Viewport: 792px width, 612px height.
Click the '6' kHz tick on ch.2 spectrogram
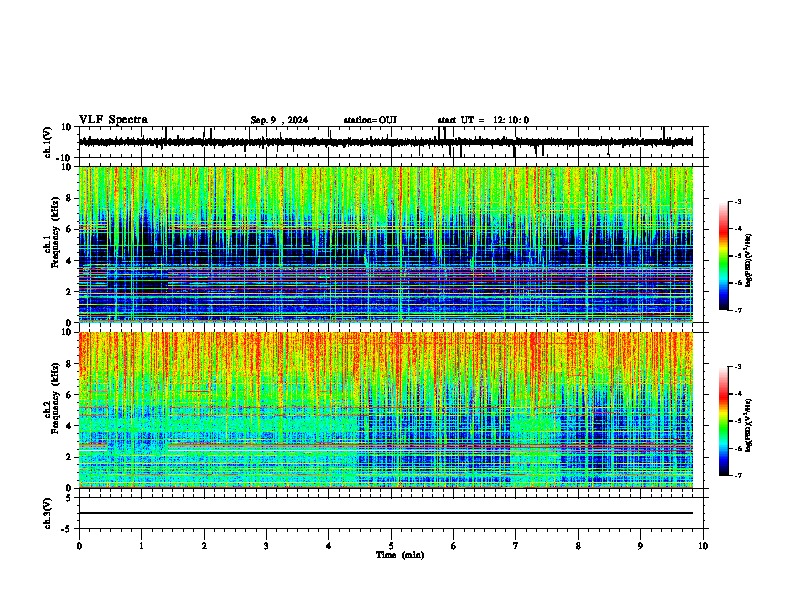69,395
